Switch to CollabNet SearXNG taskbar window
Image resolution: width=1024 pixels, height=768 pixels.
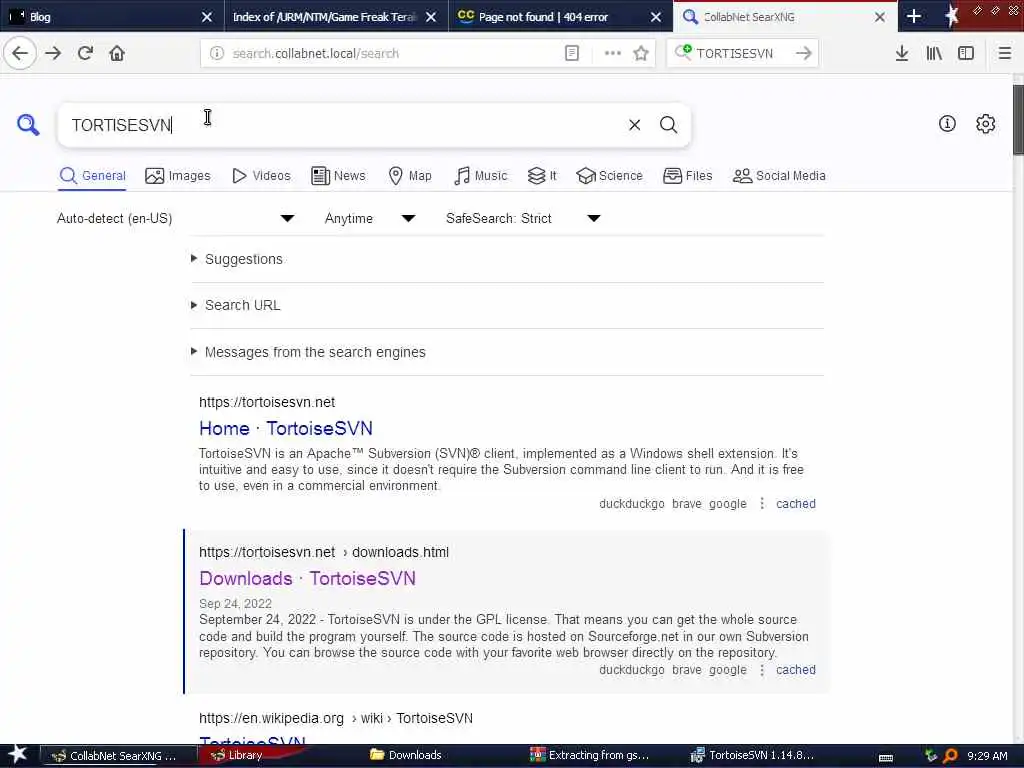118,756
